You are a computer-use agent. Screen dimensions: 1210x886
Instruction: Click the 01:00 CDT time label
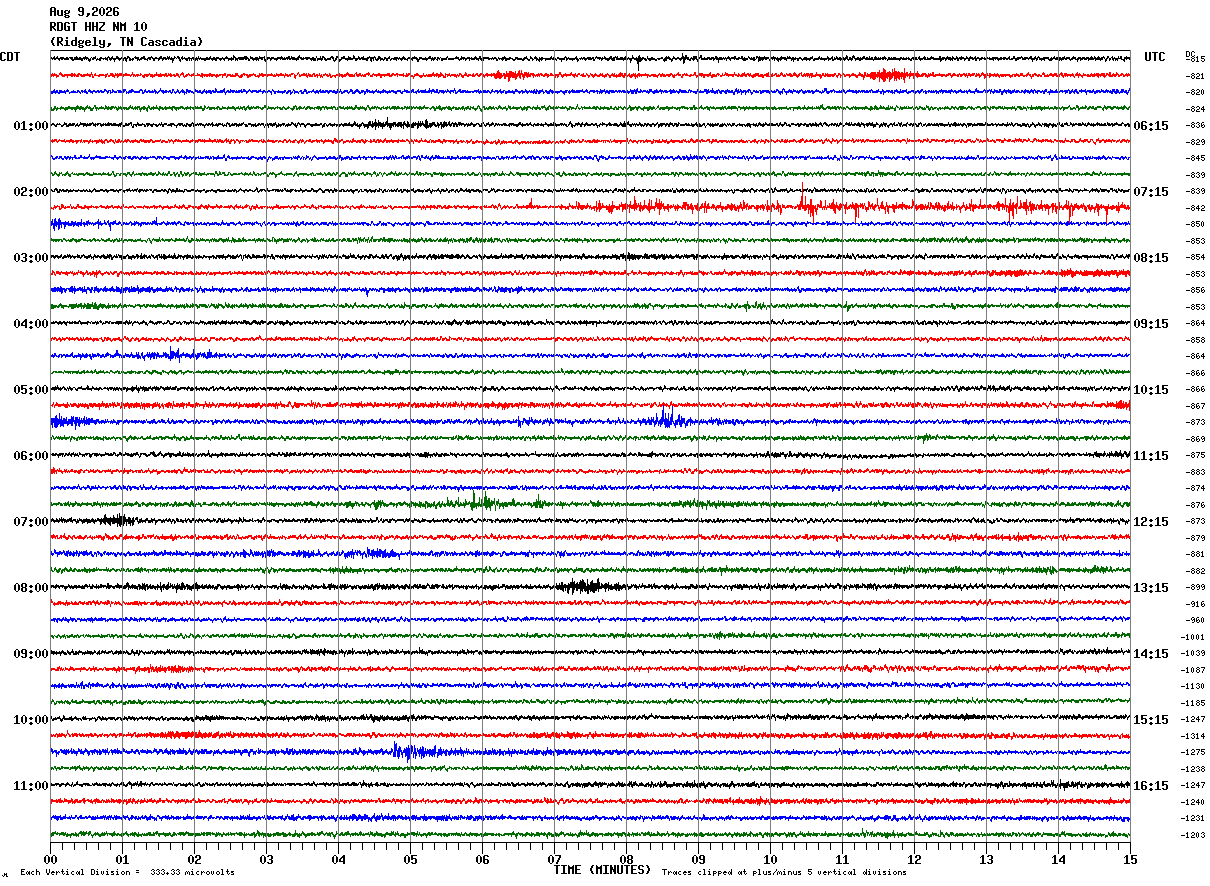click(x=31, y=126)
